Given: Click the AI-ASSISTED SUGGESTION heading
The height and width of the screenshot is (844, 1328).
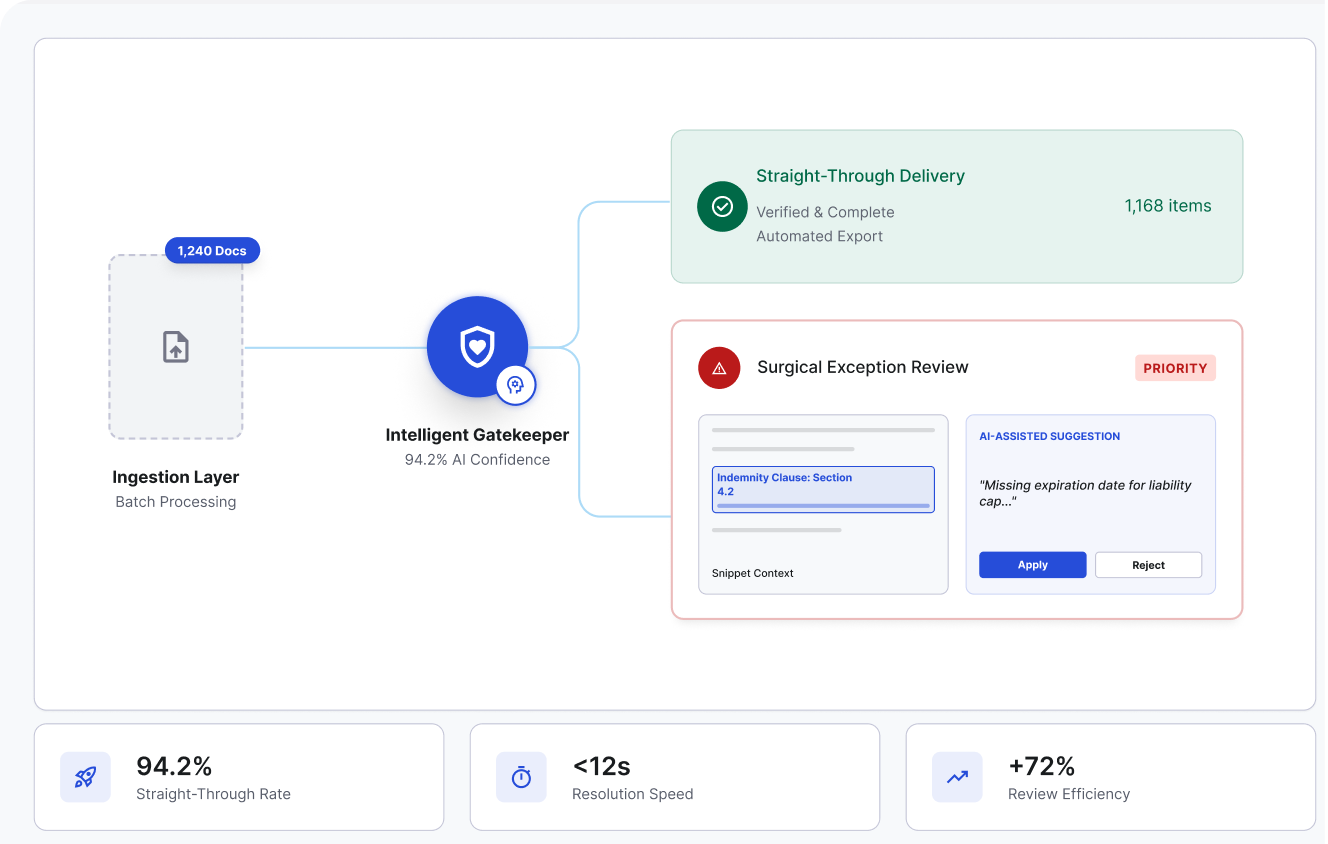Looking at the screenshot, I should point(1049,436).
